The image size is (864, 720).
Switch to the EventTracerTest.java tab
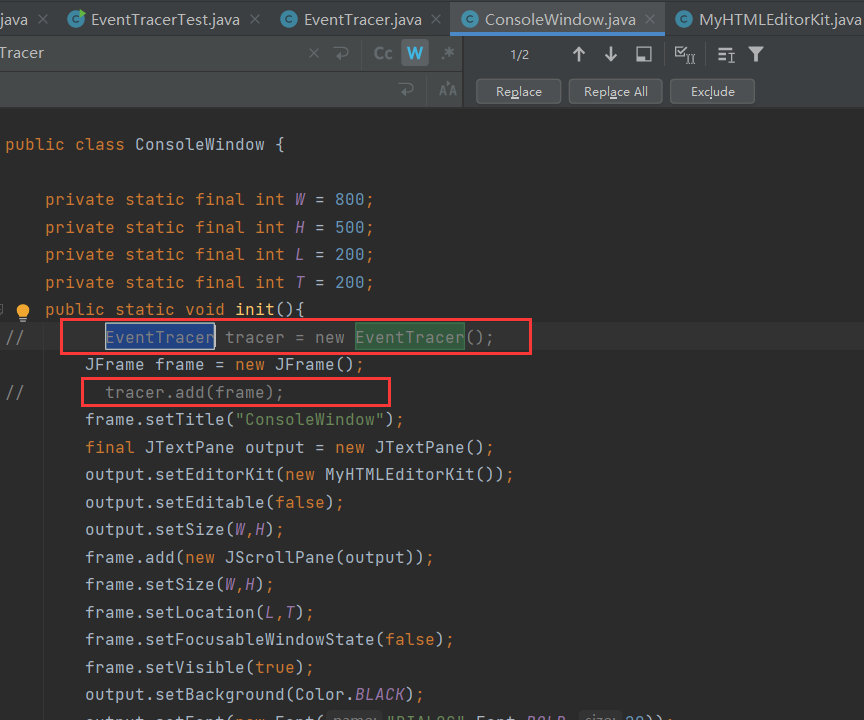pos(165,20)
